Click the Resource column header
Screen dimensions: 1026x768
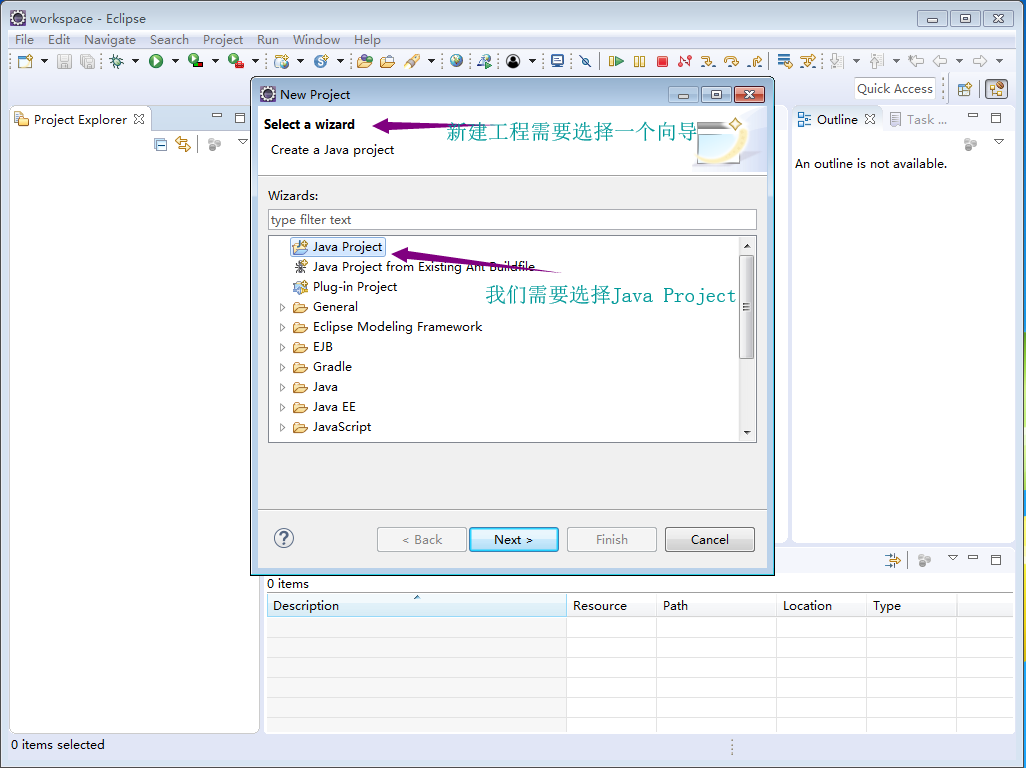tap(611, 606)
